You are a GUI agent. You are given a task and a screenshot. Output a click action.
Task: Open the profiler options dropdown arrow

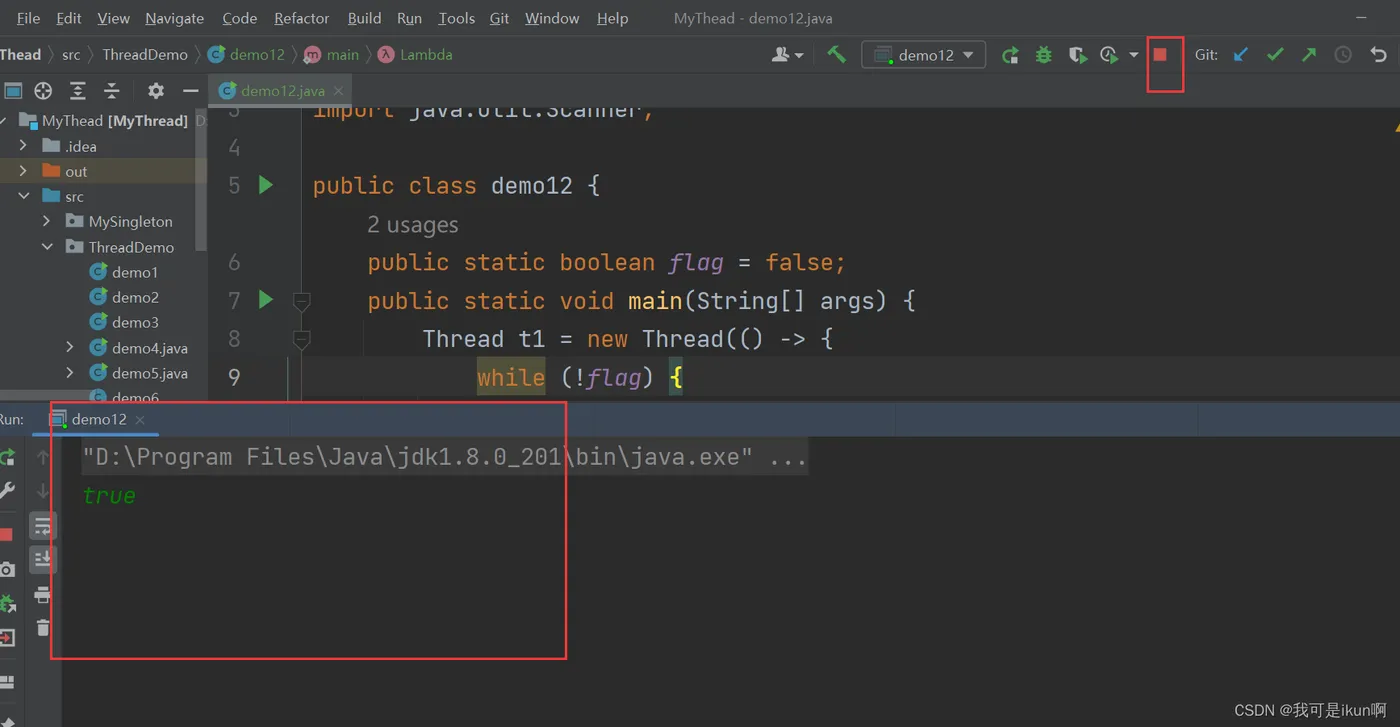(1134, 55)
